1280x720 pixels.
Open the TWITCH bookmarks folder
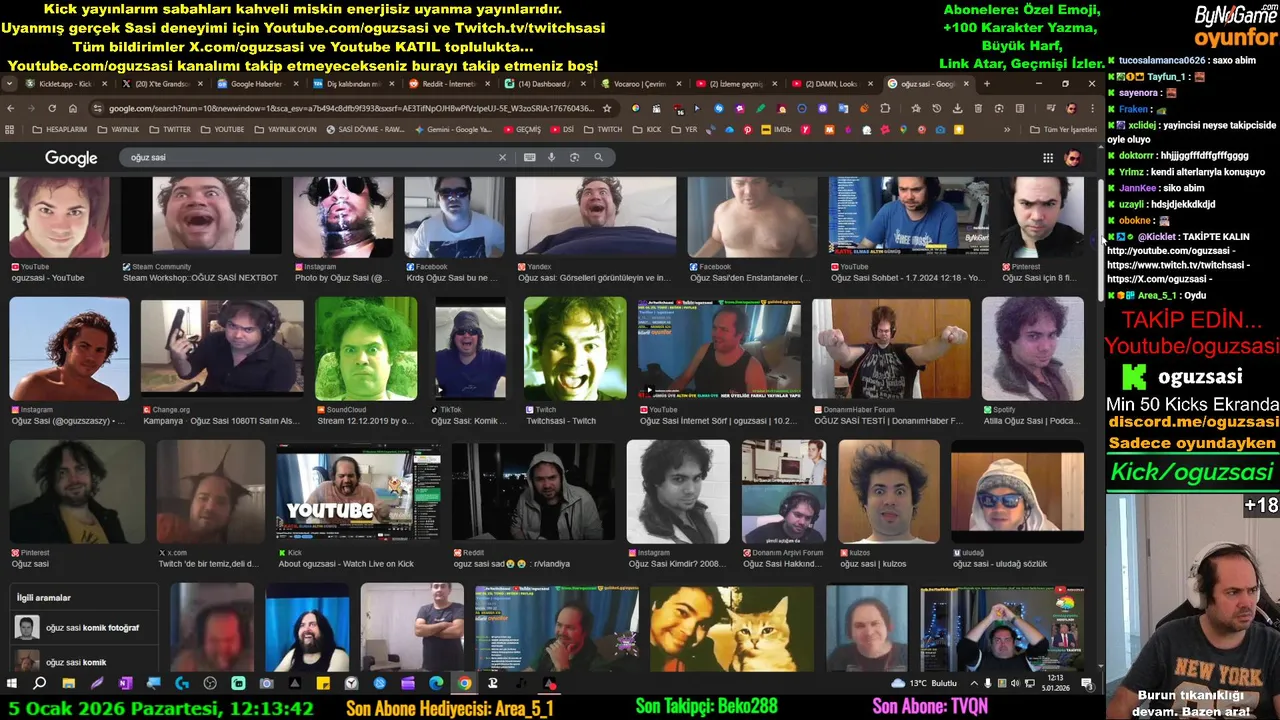tap(603, 129)
